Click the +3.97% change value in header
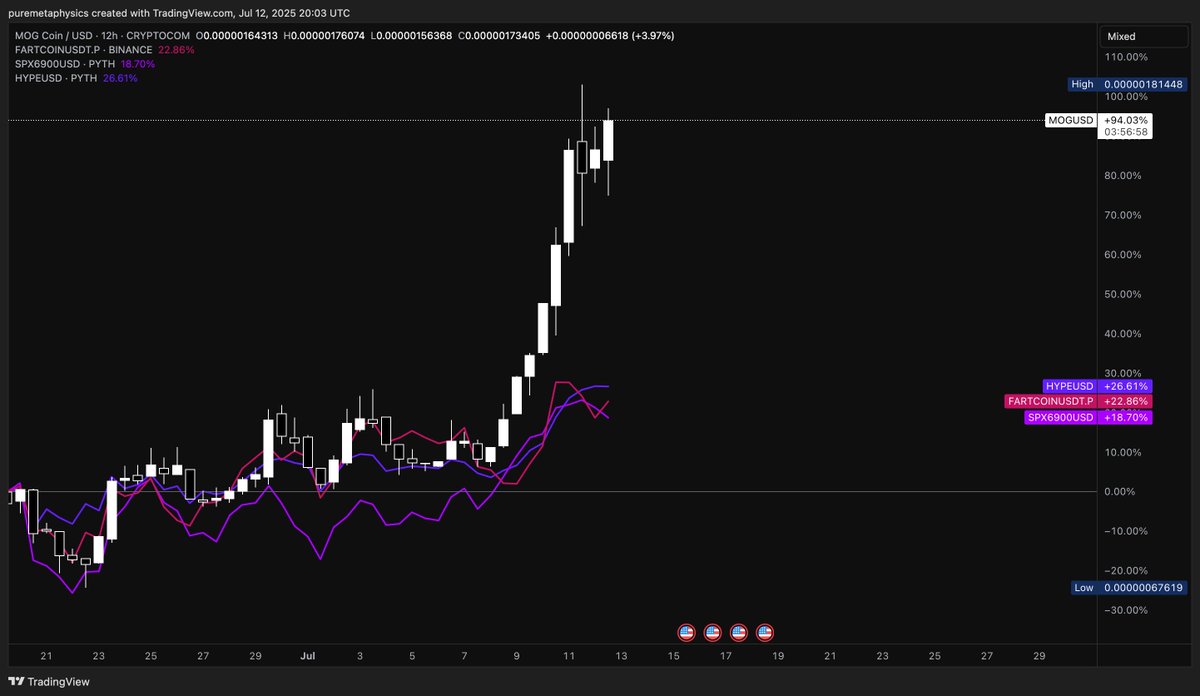The width and height of the screenshot is (1200, 696). pos(651,35)
